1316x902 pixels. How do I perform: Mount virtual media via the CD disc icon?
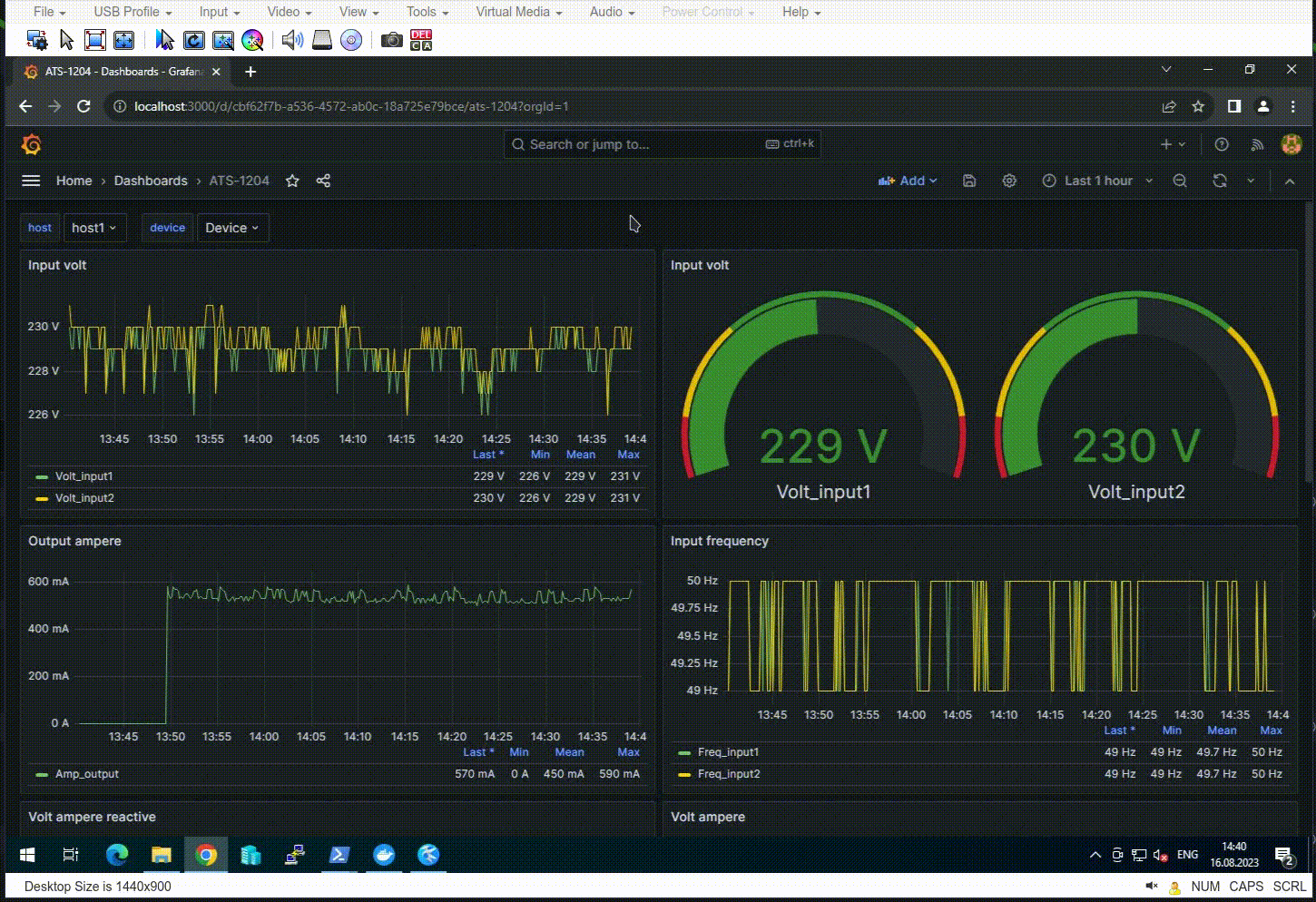click(351, 40)
